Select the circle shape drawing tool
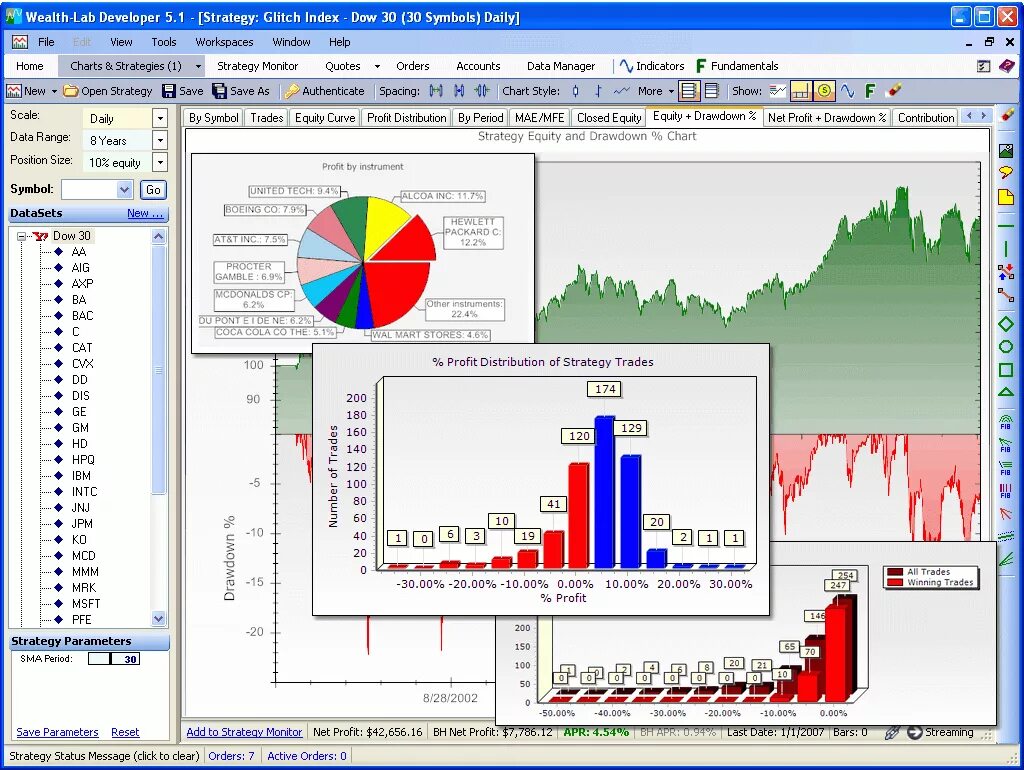 pyautogui.click(x=1006, y=347)
